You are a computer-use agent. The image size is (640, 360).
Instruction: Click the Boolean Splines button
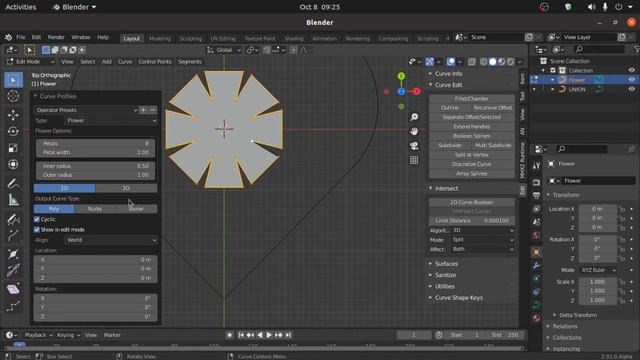(471, 136)
